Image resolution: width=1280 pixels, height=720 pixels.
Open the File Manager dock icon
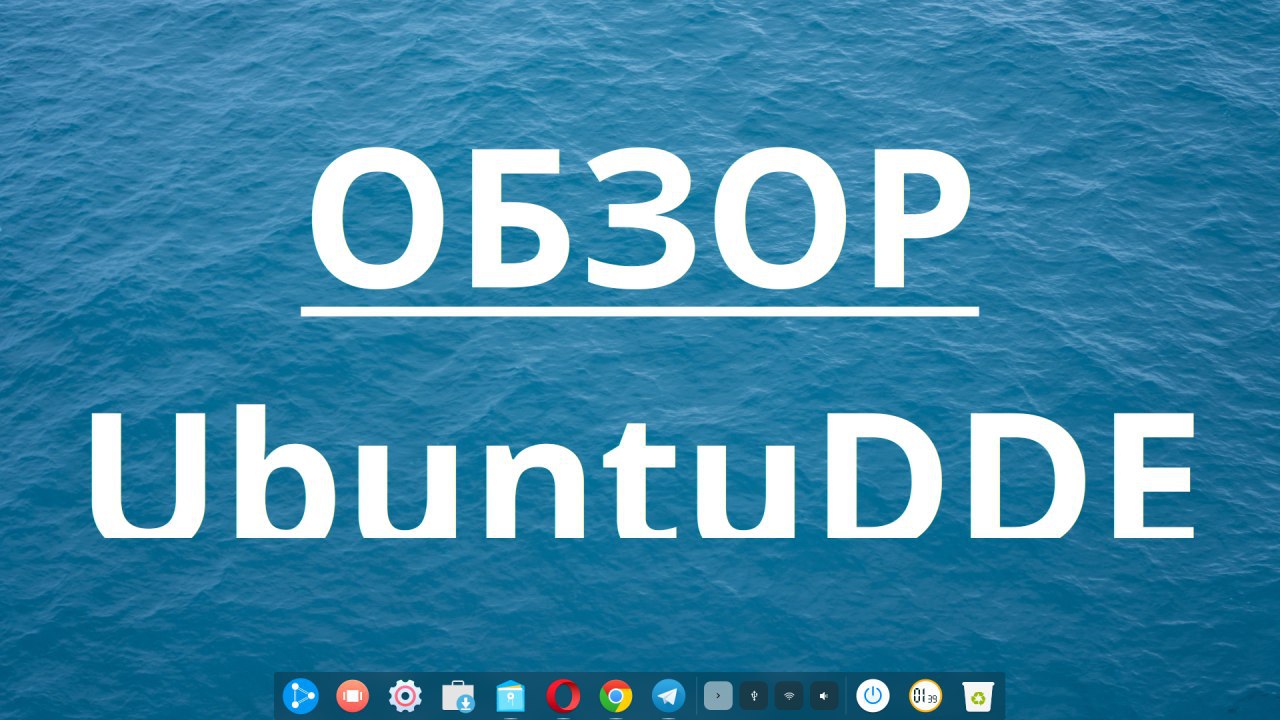tap(511, 695)
